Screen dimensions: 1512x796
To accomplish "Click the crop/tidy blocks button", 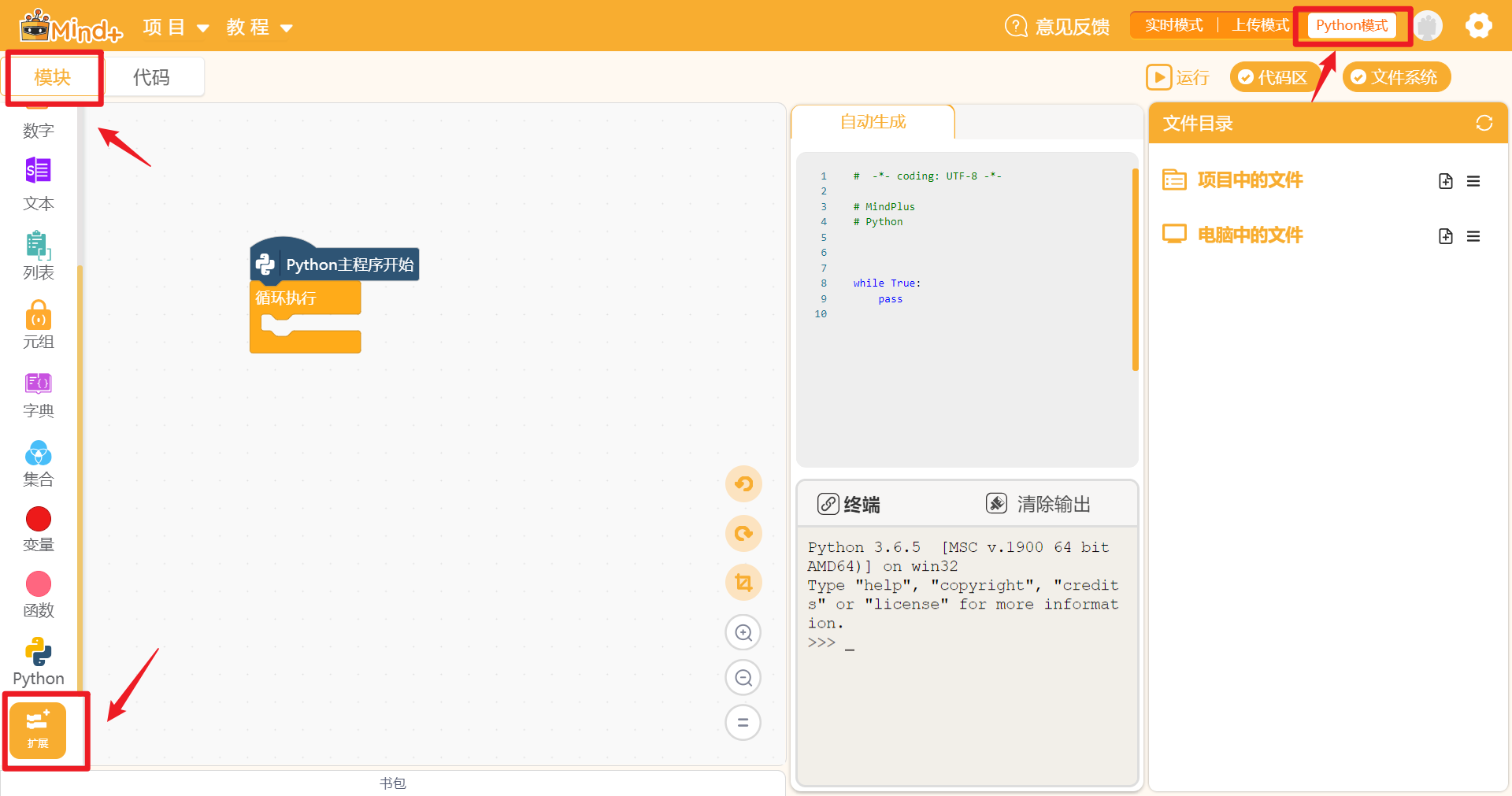I will (743, 583).
